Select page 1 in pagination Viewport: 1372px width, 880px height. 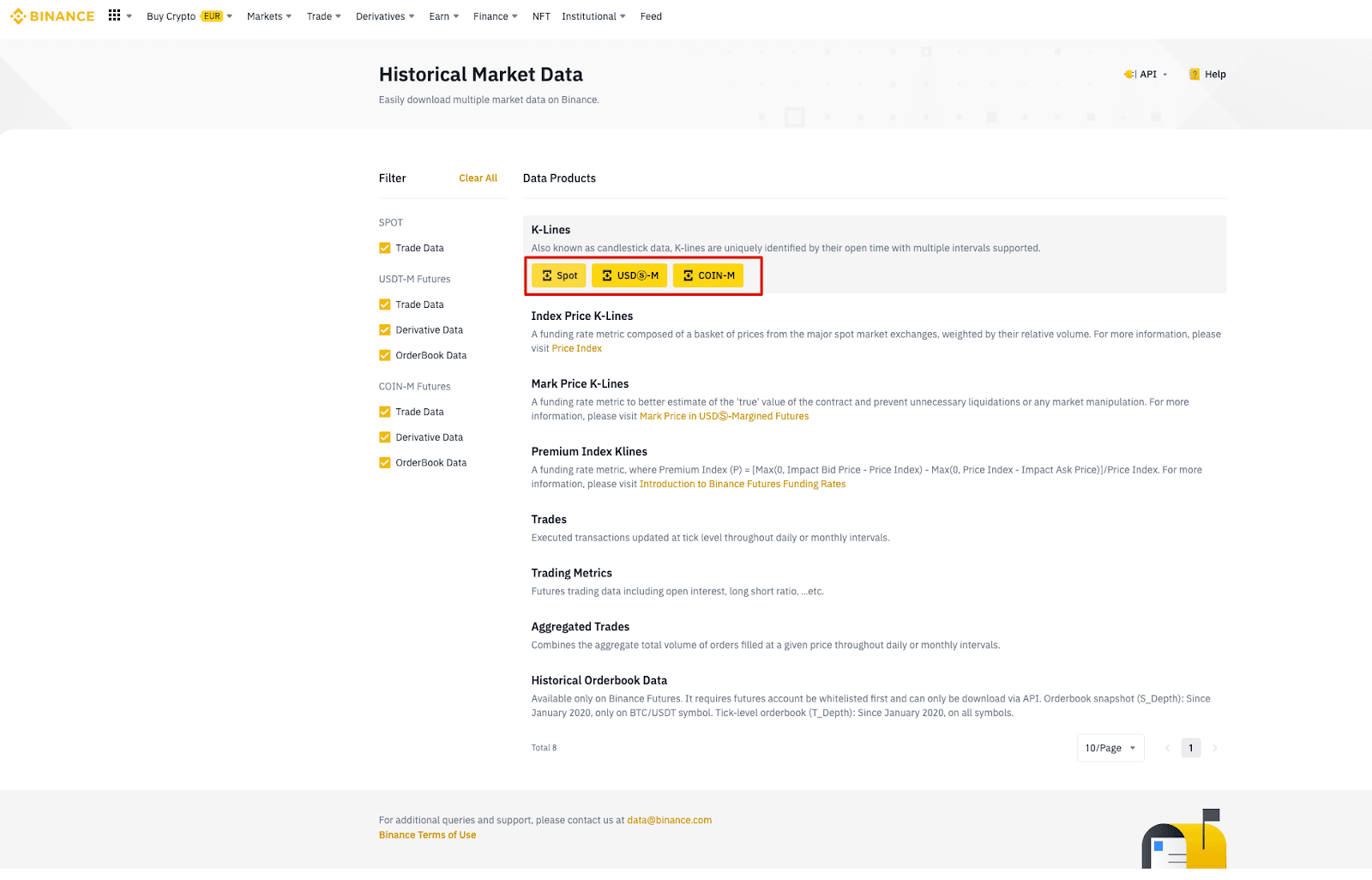(x=1191, y=748)
